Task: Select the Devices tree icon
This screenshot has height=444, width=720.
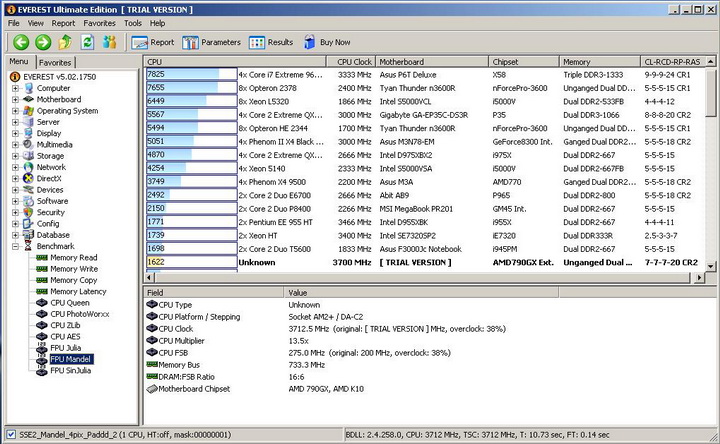Action: [28, 190]
